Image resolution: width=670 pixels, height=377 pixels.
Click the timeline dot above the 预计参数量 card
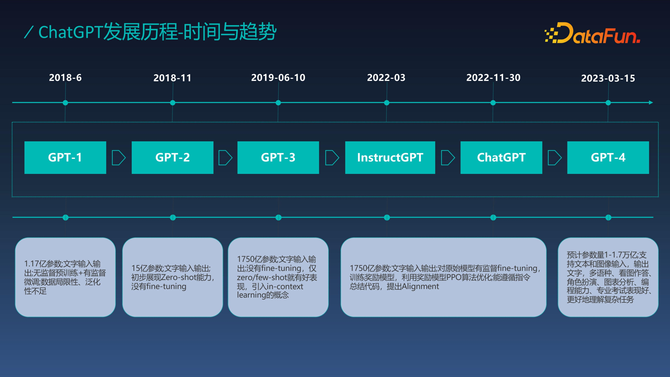pyautogui.click(x=608, y=218)
